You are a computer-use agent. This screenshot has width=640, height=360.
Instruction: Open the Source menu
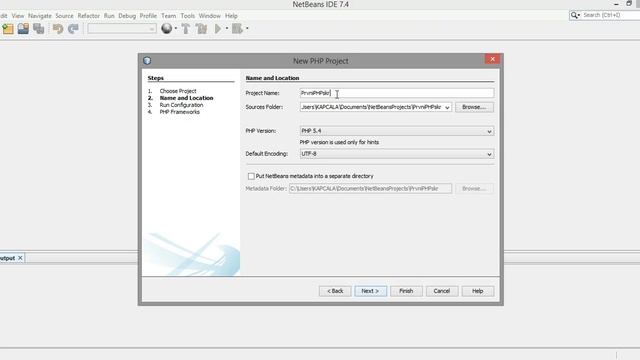(64, 16)
